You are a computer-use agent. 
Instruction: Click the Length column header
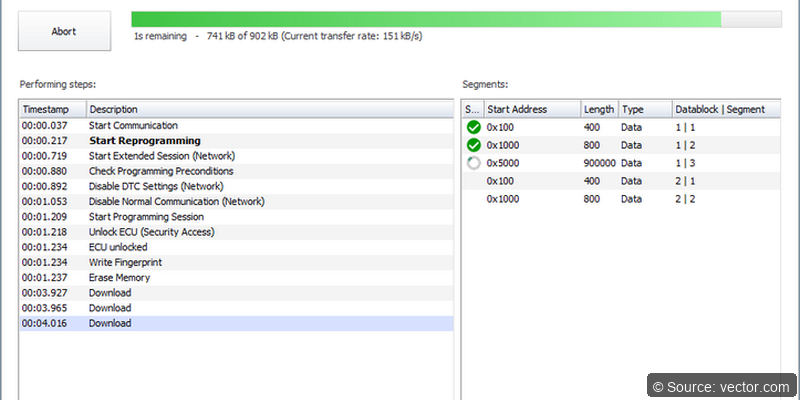click(598, 109)
